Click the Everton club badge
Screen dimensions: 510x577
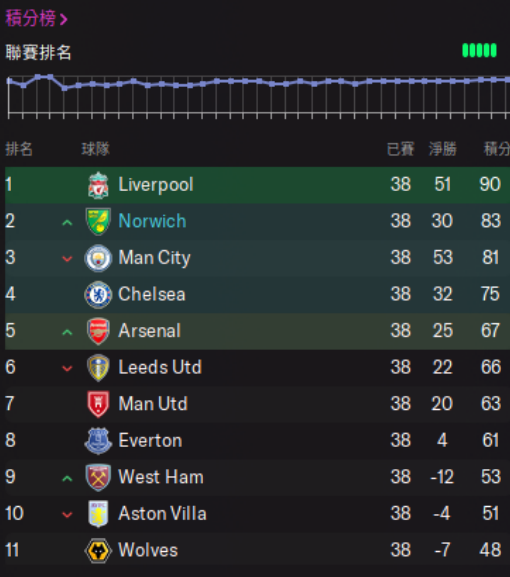click(98, 441)
